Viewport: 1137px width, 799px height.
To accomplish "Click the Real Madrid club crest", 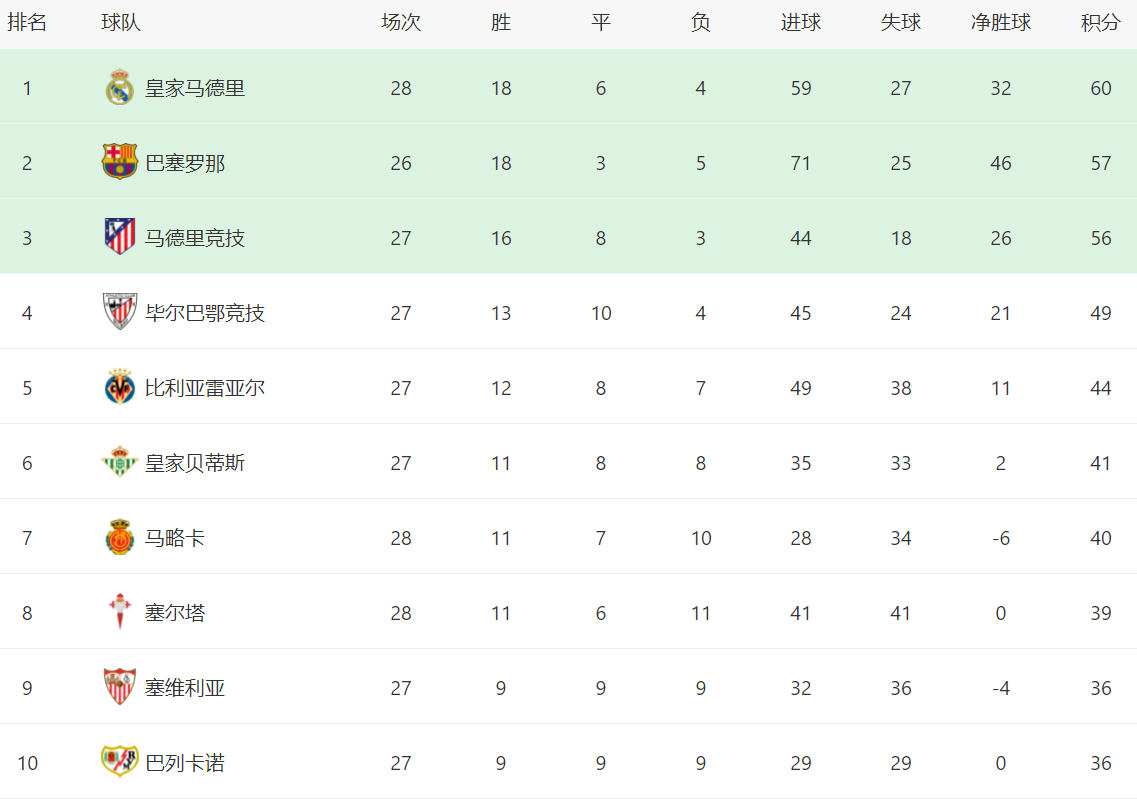I will (x=120, y=88).
